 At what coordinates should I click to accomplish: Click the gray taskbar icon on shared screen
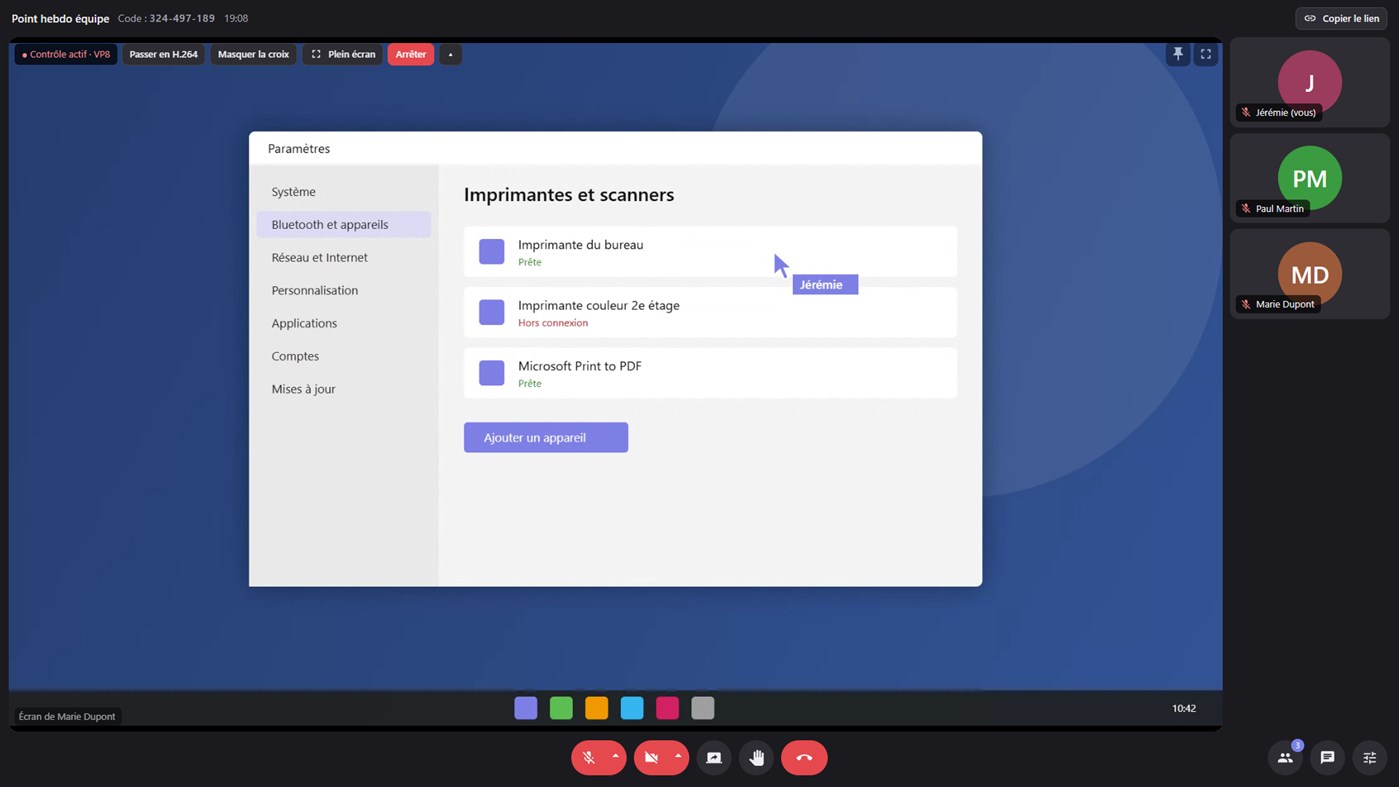pos(703,708)
